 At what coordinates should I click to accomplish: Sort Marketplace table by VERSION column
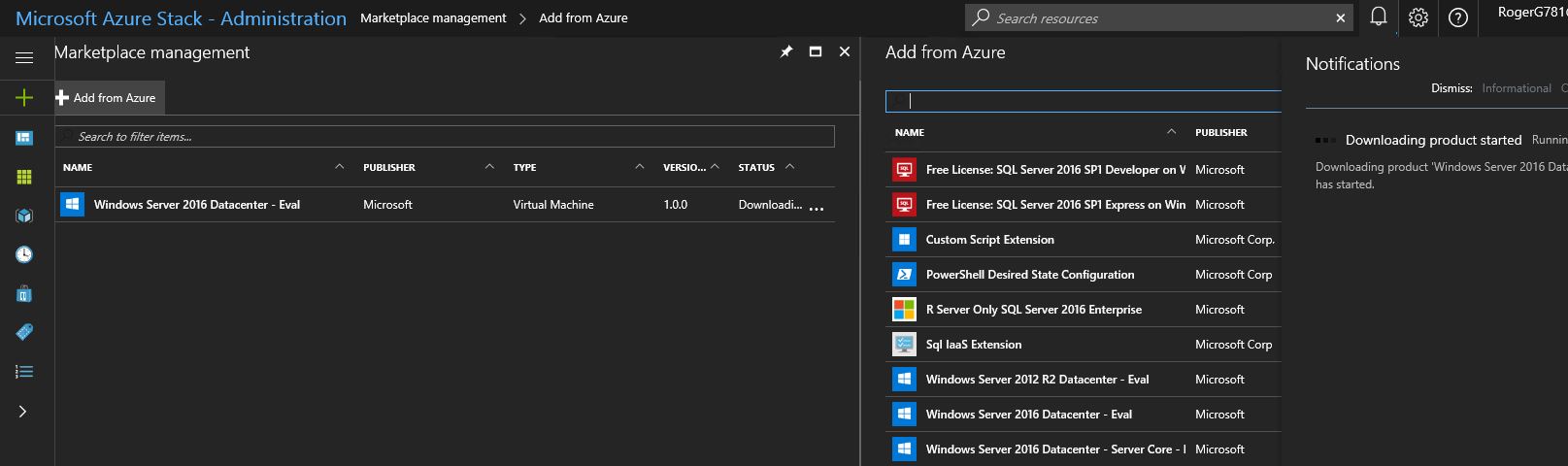click(684, 167)
